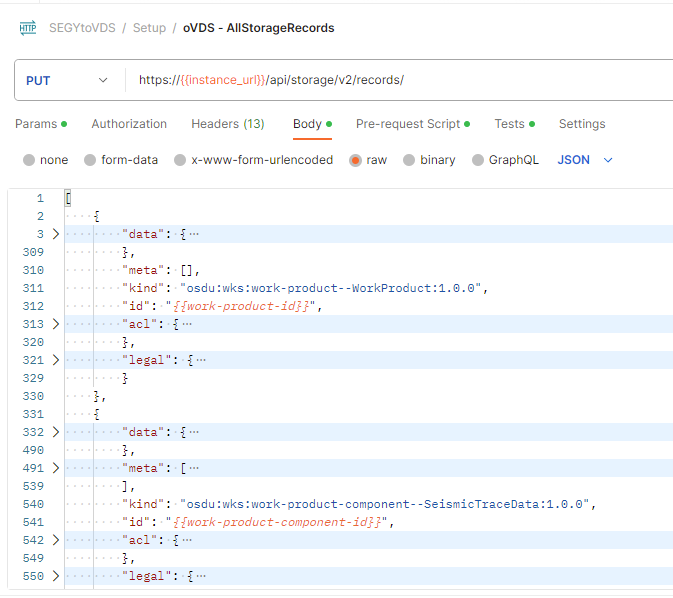673x598 pixels.
Task: Click the {{work-product-id}} variable
Action: point(241,306)
